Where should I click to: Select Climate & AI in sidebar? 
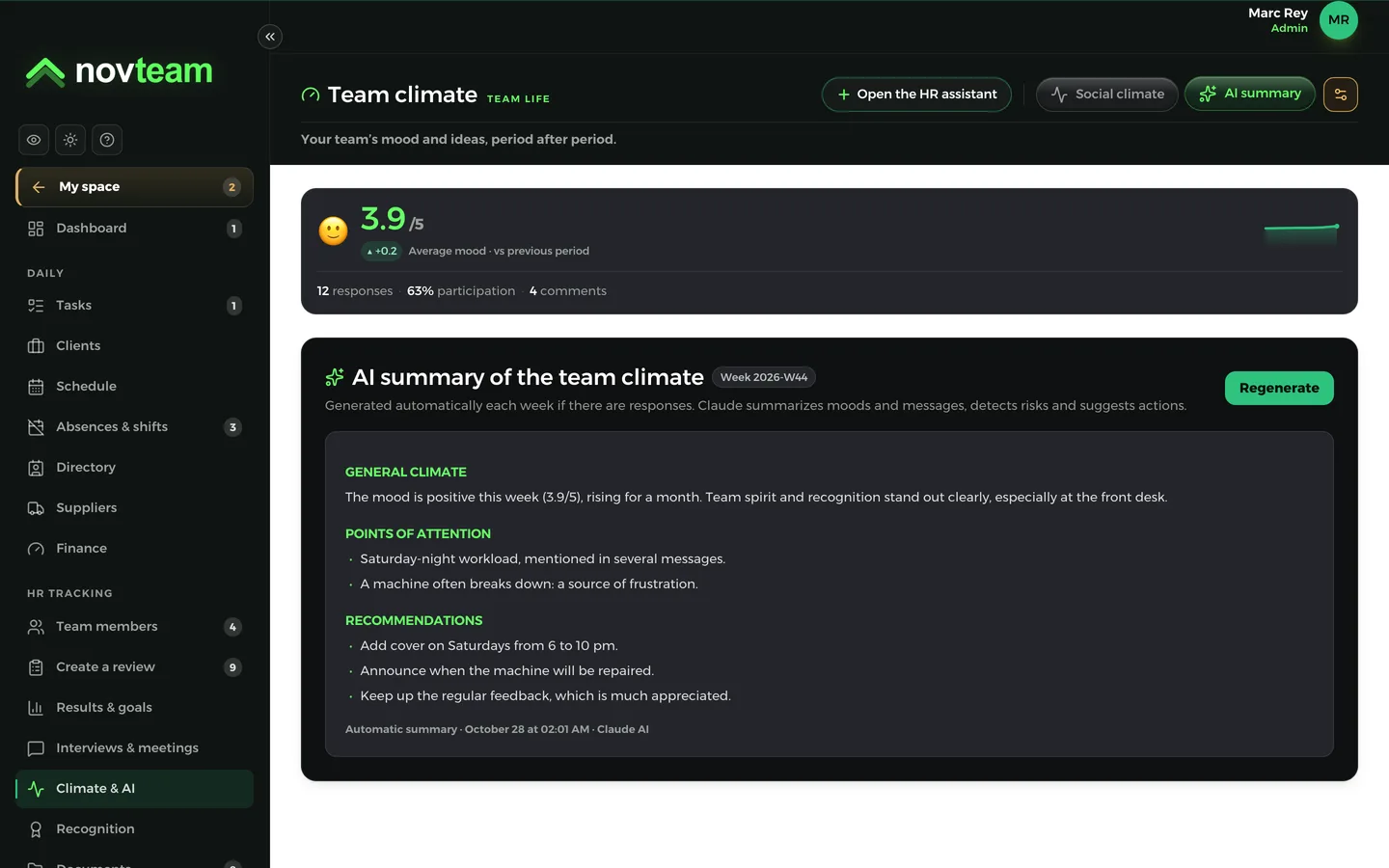coord(134,789)
